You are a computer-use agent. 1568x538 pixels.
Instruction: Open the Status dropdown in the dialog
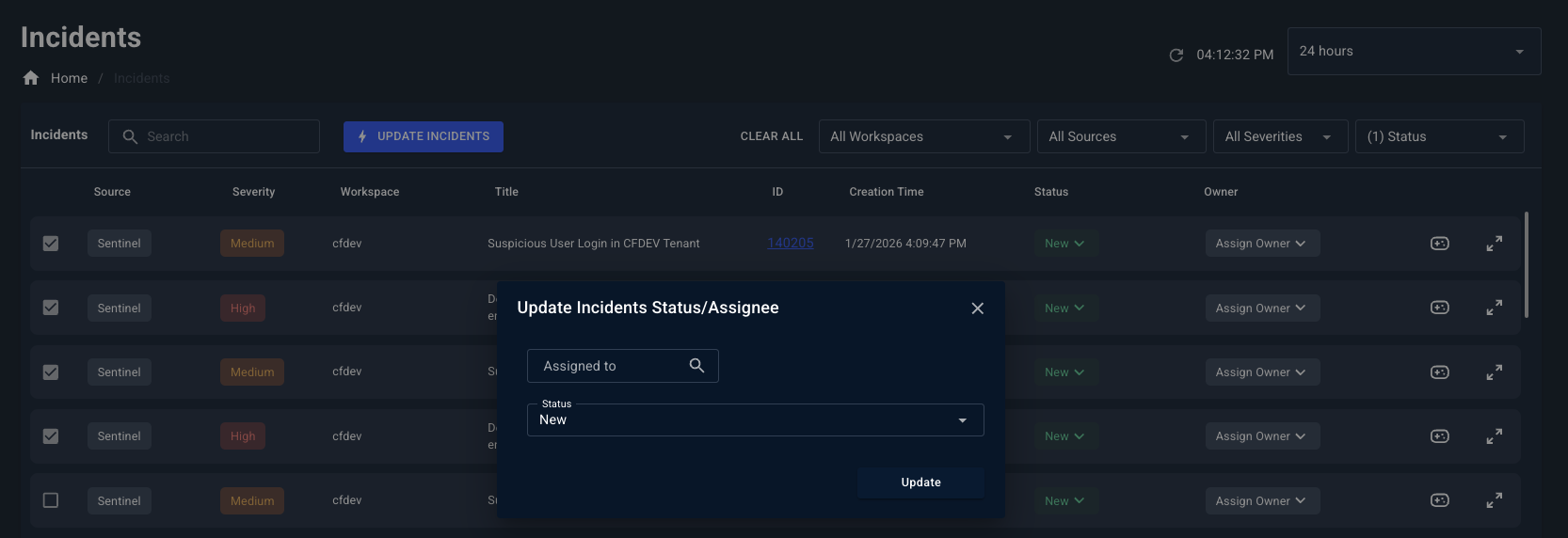click(x=755, y=420)
